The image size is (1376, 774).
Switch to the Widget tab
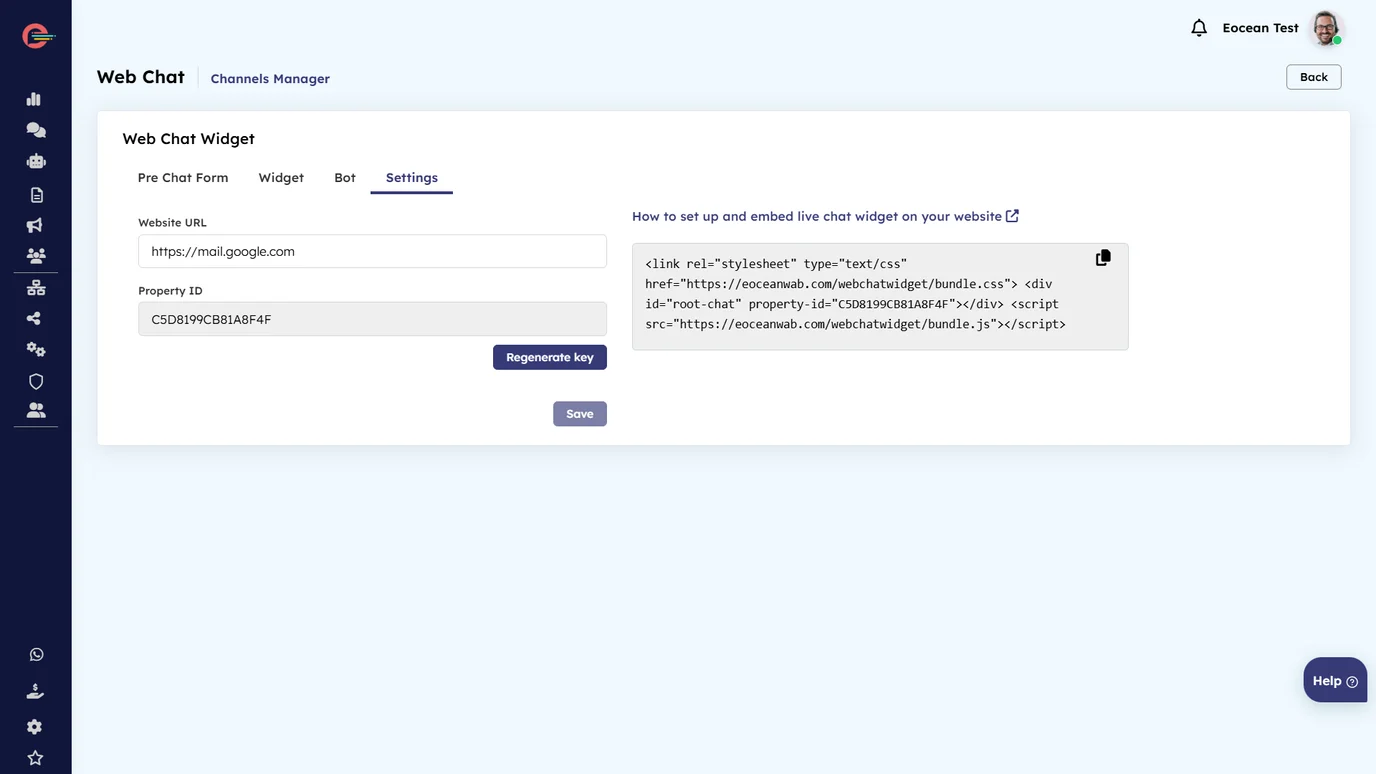(281, 178)
